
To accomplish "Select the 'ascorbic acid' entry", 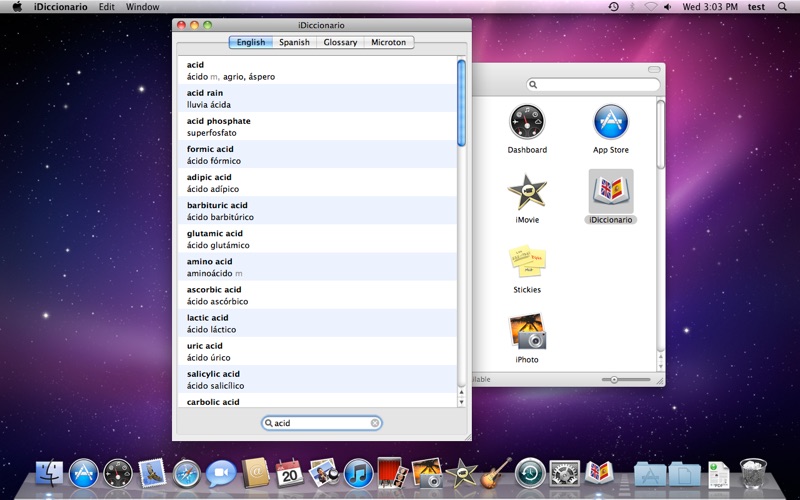I will (x=317, y=295).
